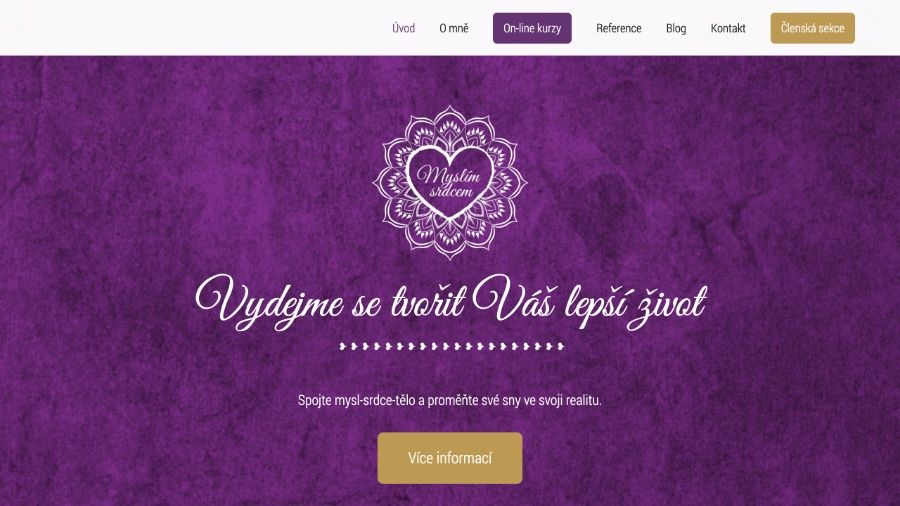The height and width of the screenshot is (506, 900).
Task: Click the mandala petals below the heart
Action: (x=450, y=238)
